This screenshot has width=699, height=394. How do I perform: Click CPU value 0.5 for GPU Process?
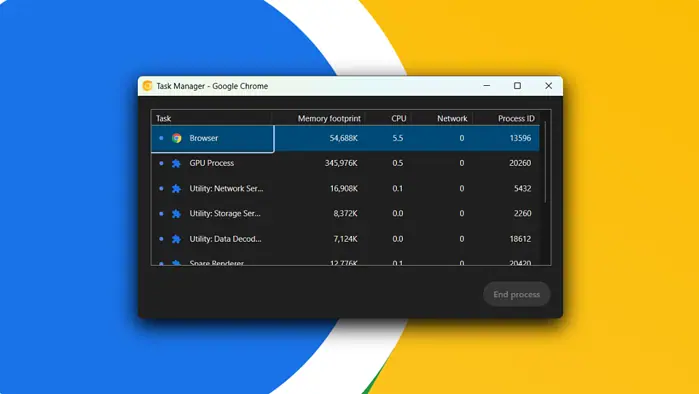[398, 163]
